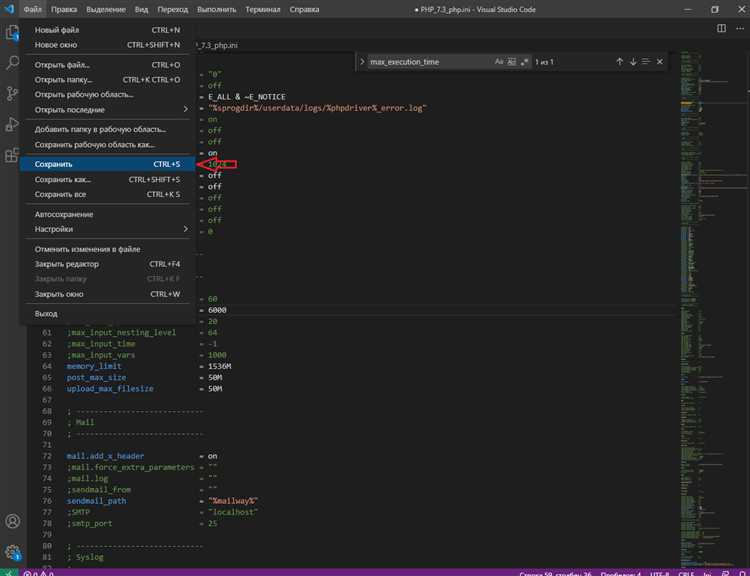Open the Переход menu
The width and height of the screenshot is (750, 576).
tap(173, 9)
